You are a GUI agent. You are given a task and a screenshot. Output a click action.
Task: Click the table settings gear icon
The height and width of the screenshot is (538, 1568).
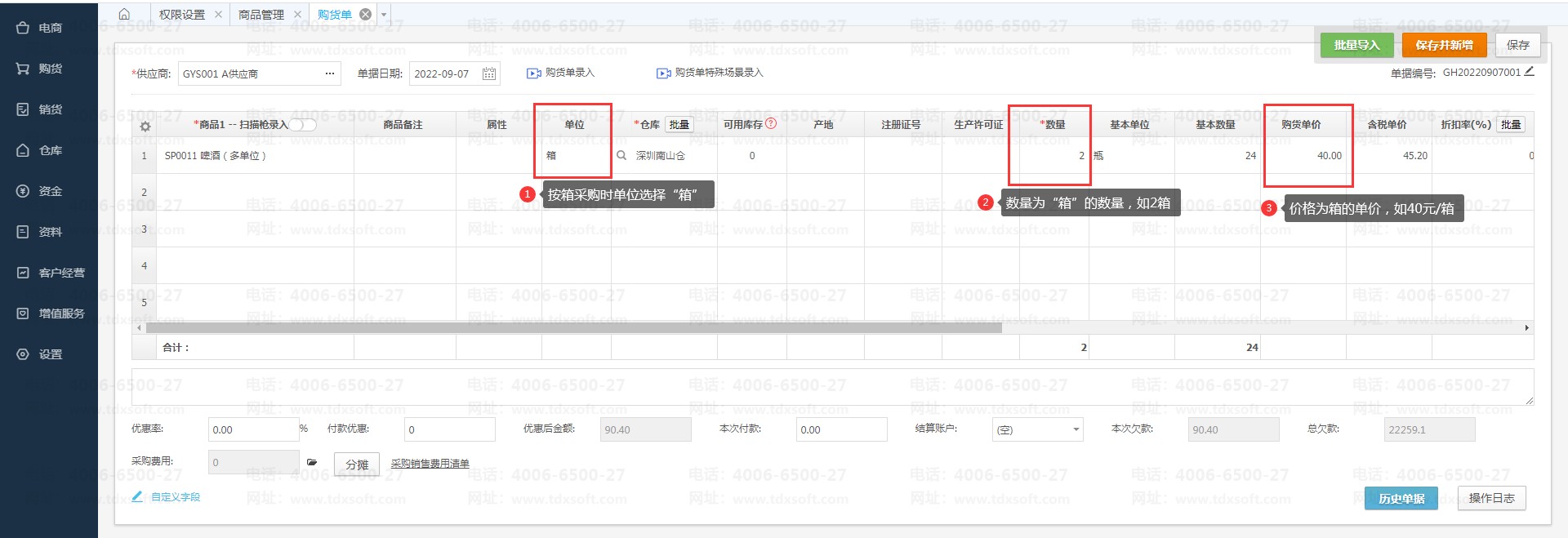(145, 127)
